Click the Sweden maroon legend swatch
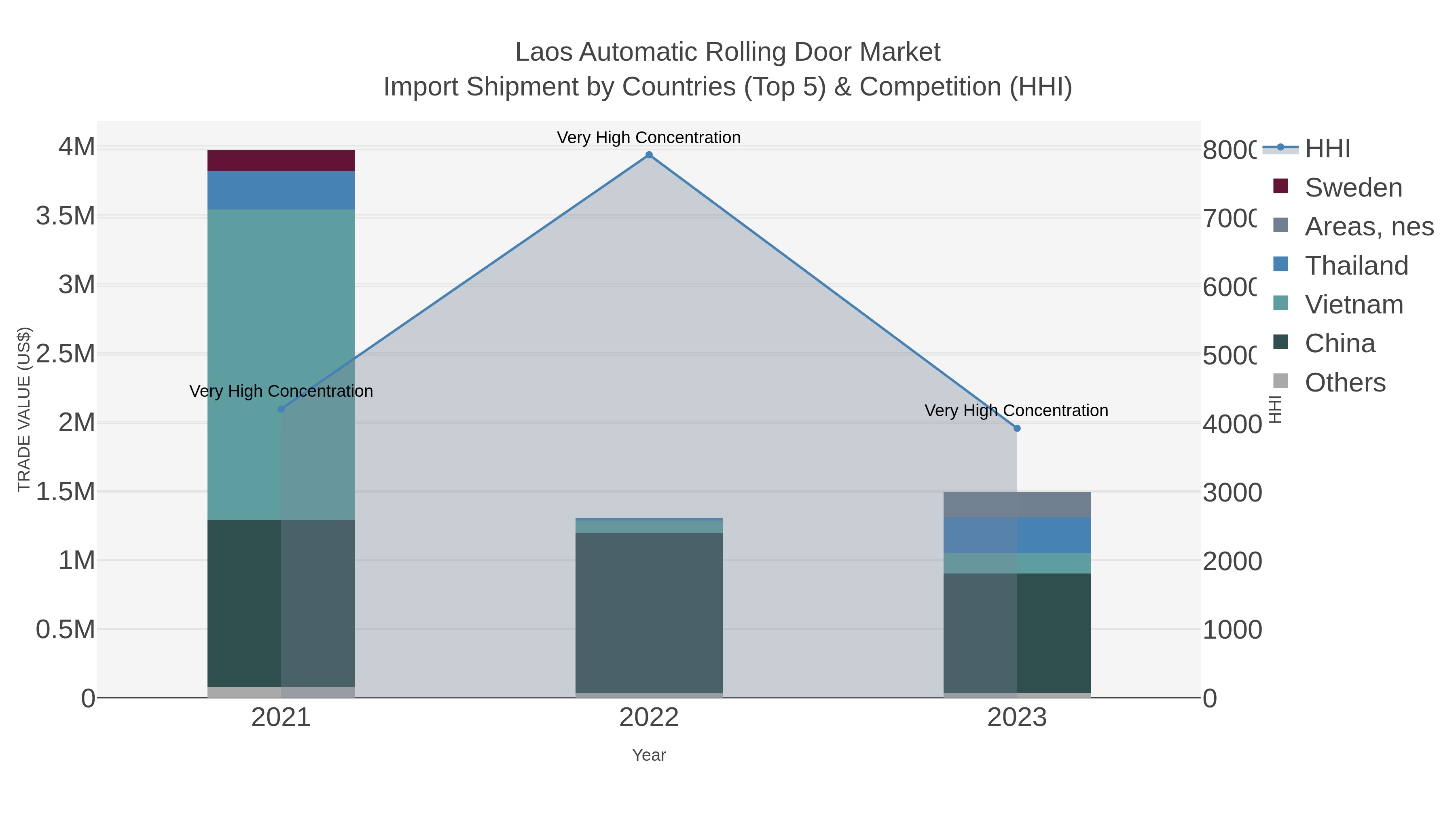 [1281, 186]
